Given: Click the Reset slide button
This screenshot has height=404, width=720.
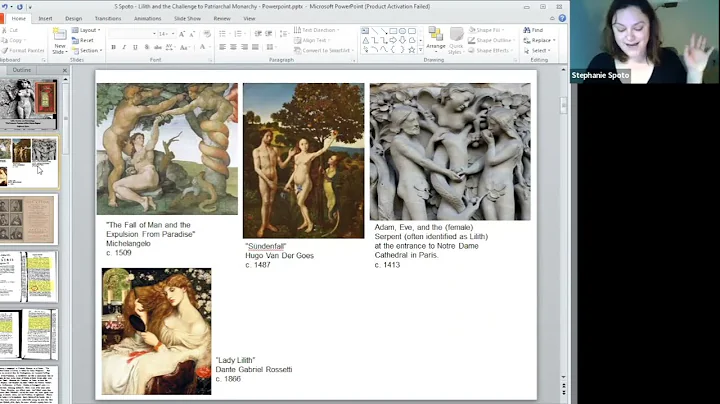Looking at the screenshot, I should pos(83,40).
